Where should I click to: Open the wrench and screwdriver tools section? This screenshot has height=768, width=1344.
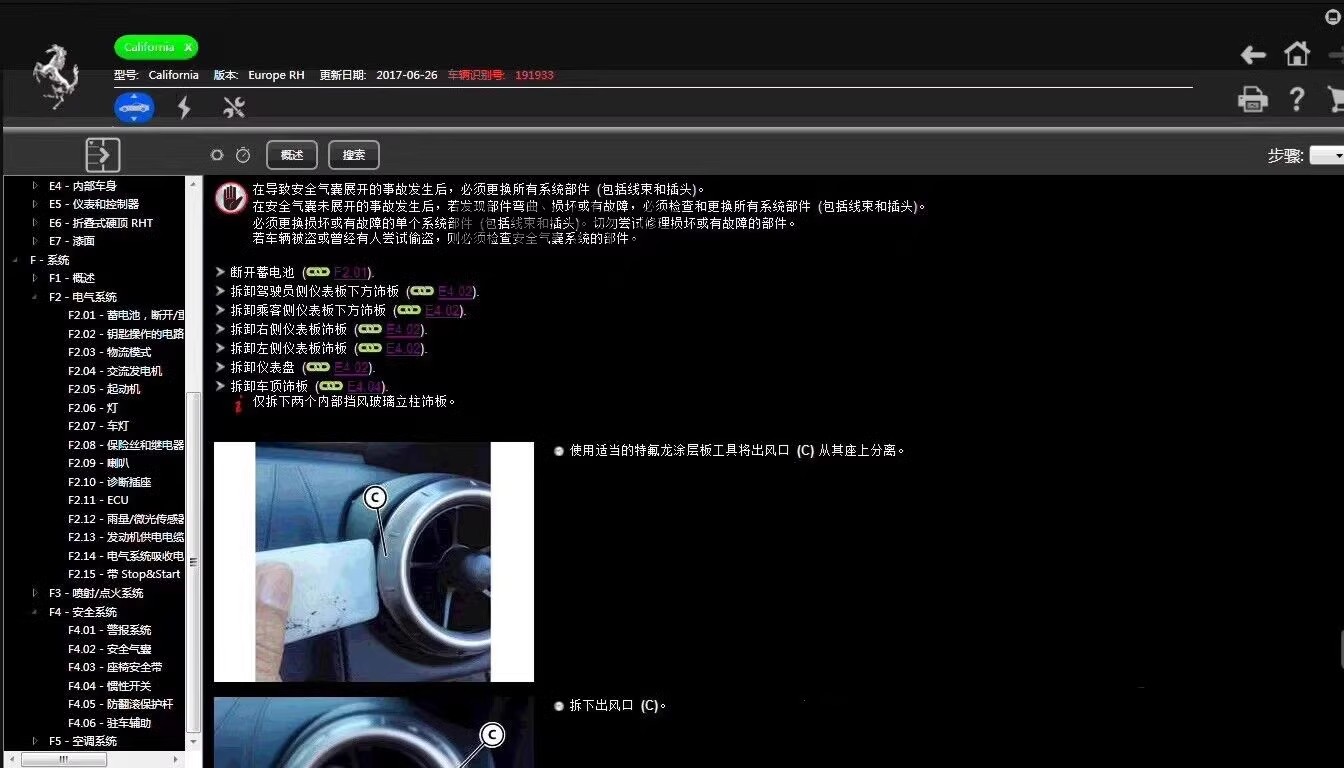(234, 107)
